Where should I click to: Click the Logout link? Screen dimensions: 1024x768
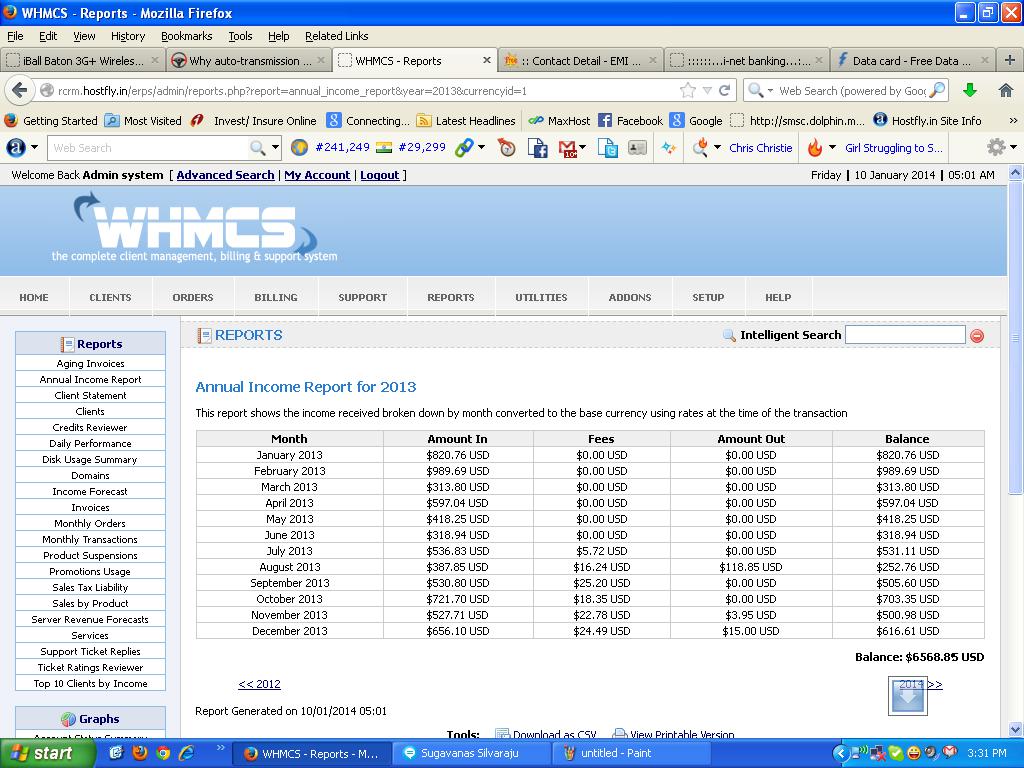[379, 175]
